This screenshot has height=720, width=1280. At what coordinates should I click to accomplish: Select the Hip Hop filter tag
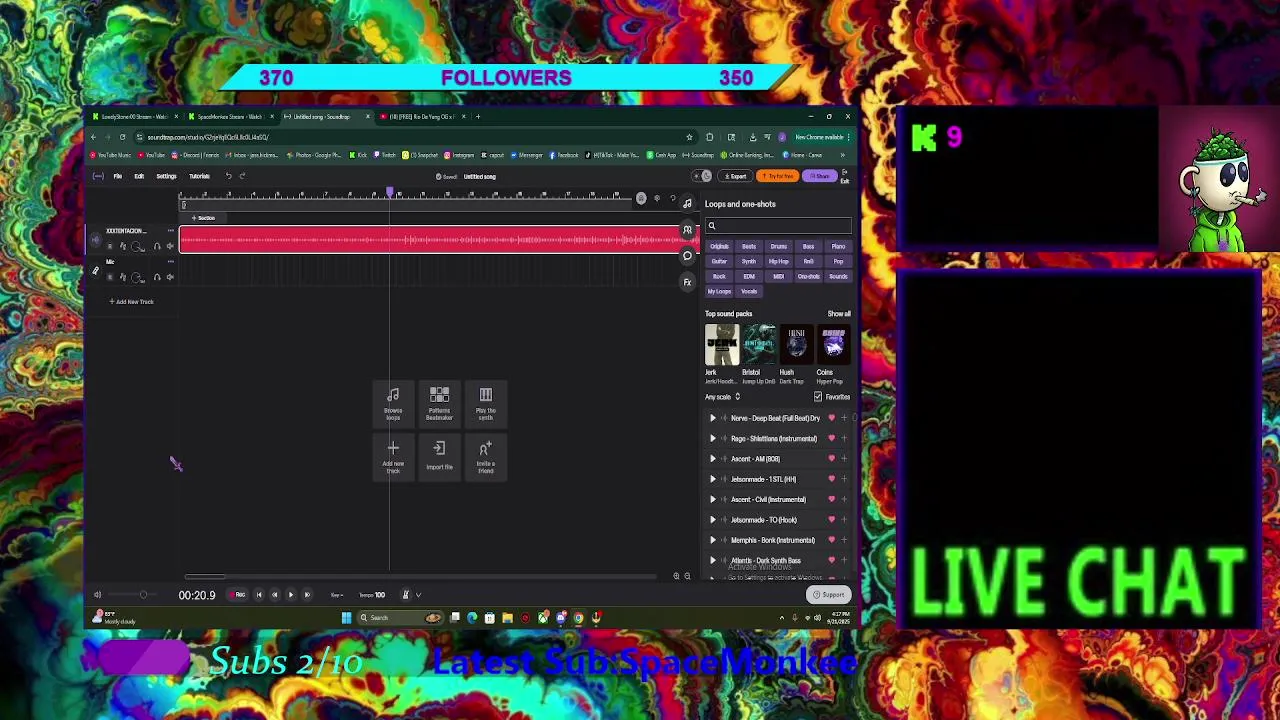point(778,262)
